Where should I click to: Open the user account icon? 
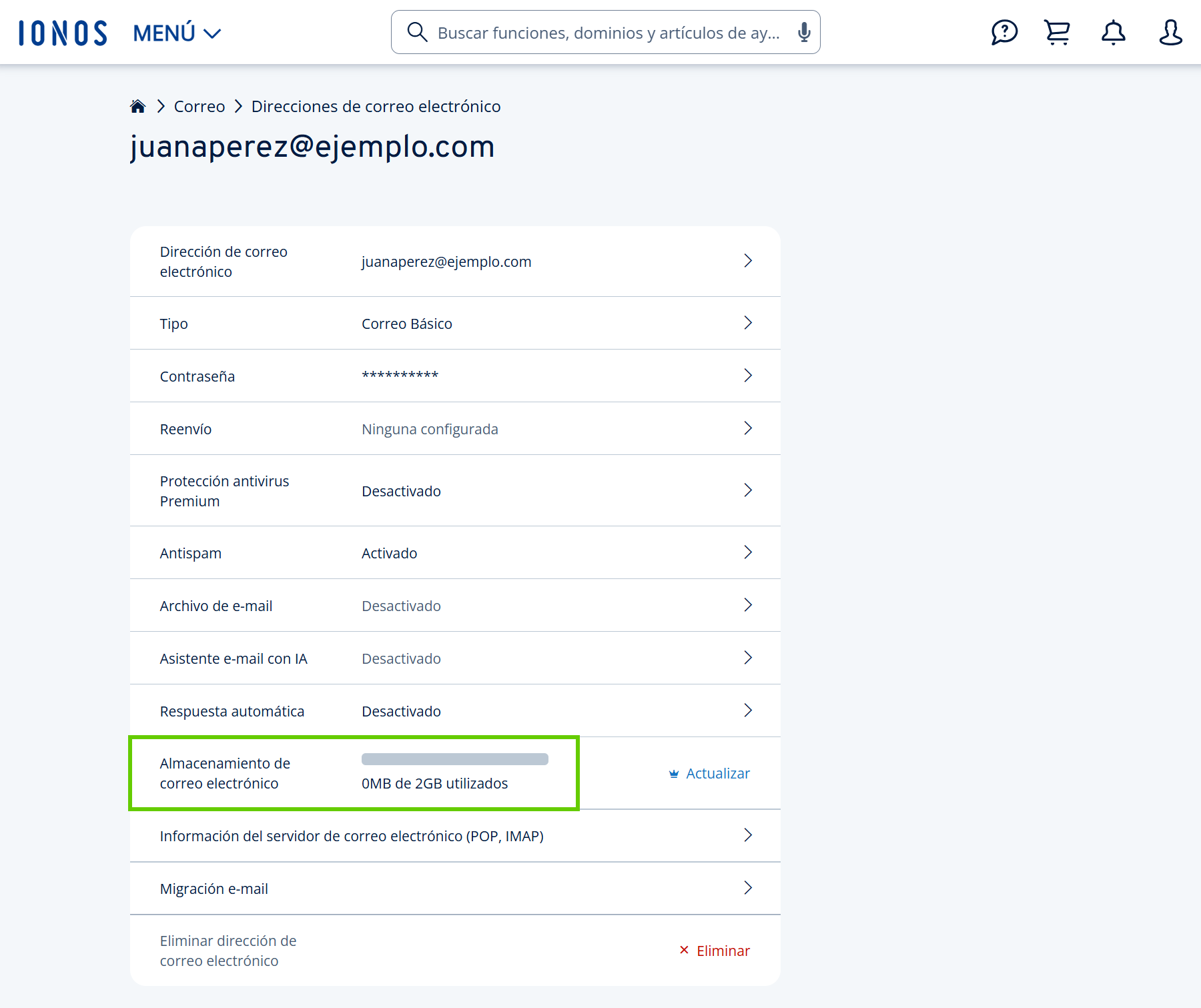[x=1170, y=32]
